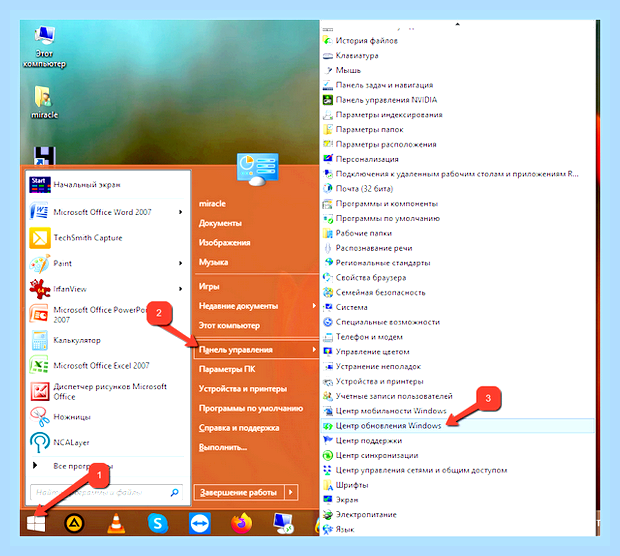Open TeamViewer from the taskbar
This screenshot has height=556, width=620.
coord(200,523)
